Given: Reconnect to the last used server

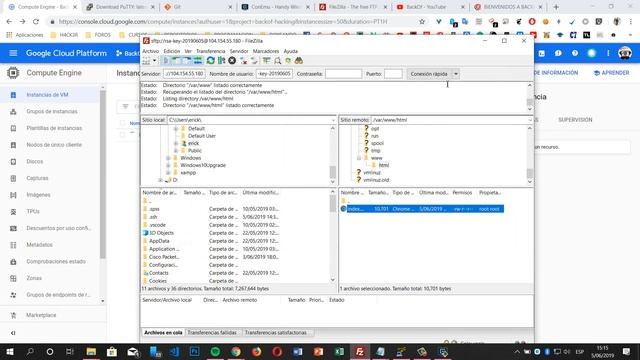Looking at the screenshot, I should click(254, 61).
